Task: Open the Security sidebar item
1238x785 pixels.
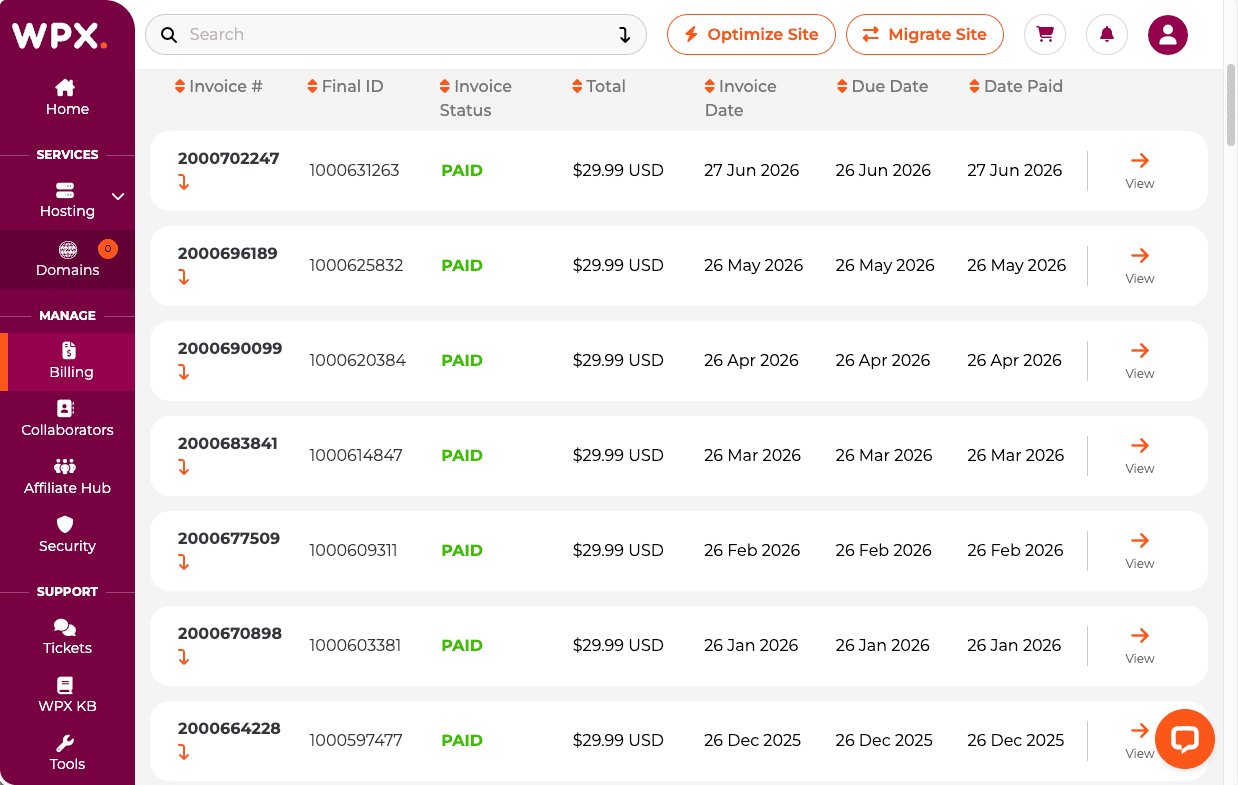Action: point(67,535)
